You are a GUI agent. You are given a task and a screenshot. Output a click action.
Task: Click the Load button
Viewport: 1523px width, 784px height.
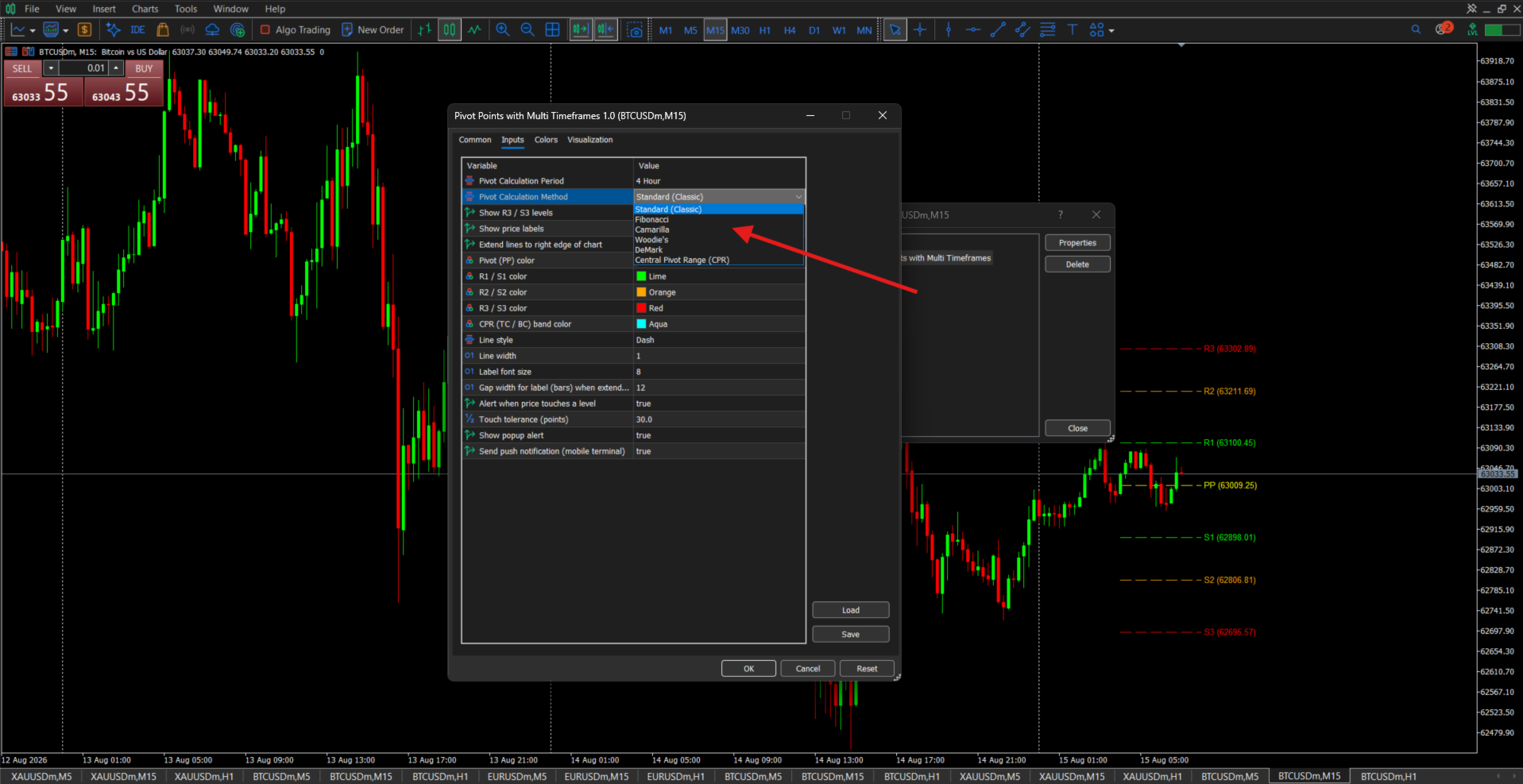(x=851, y=610)
